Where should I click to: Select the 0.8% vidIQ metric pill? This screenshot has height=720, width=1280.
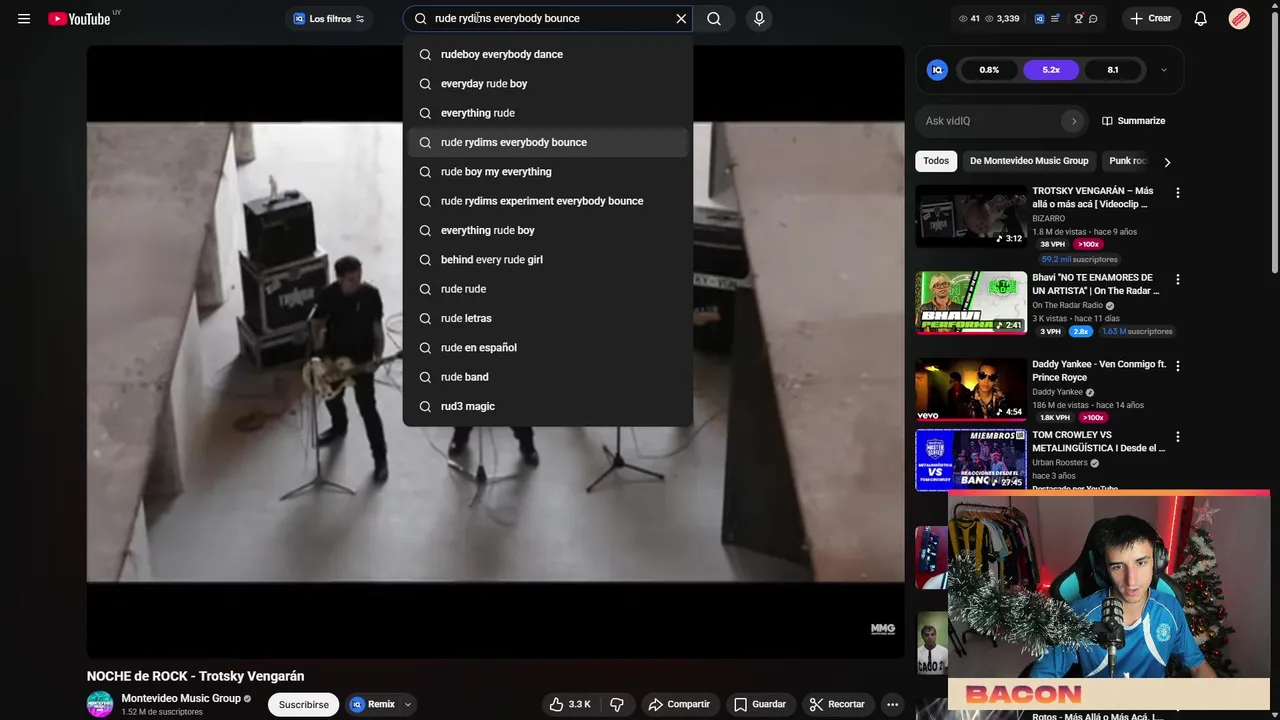tap(989, 70)
